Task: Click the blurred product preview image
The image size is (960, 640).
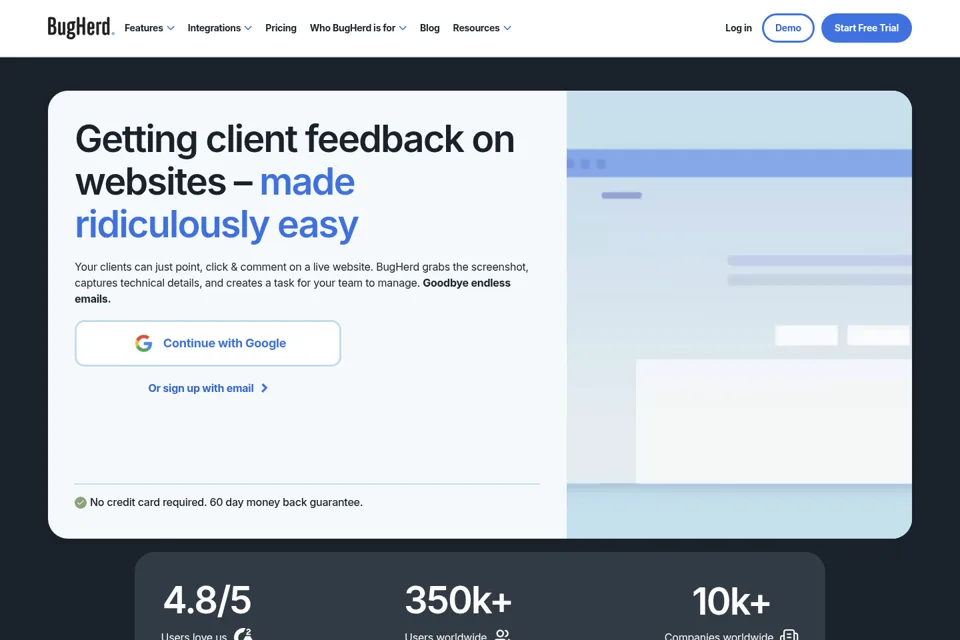Action: point(739,315)
